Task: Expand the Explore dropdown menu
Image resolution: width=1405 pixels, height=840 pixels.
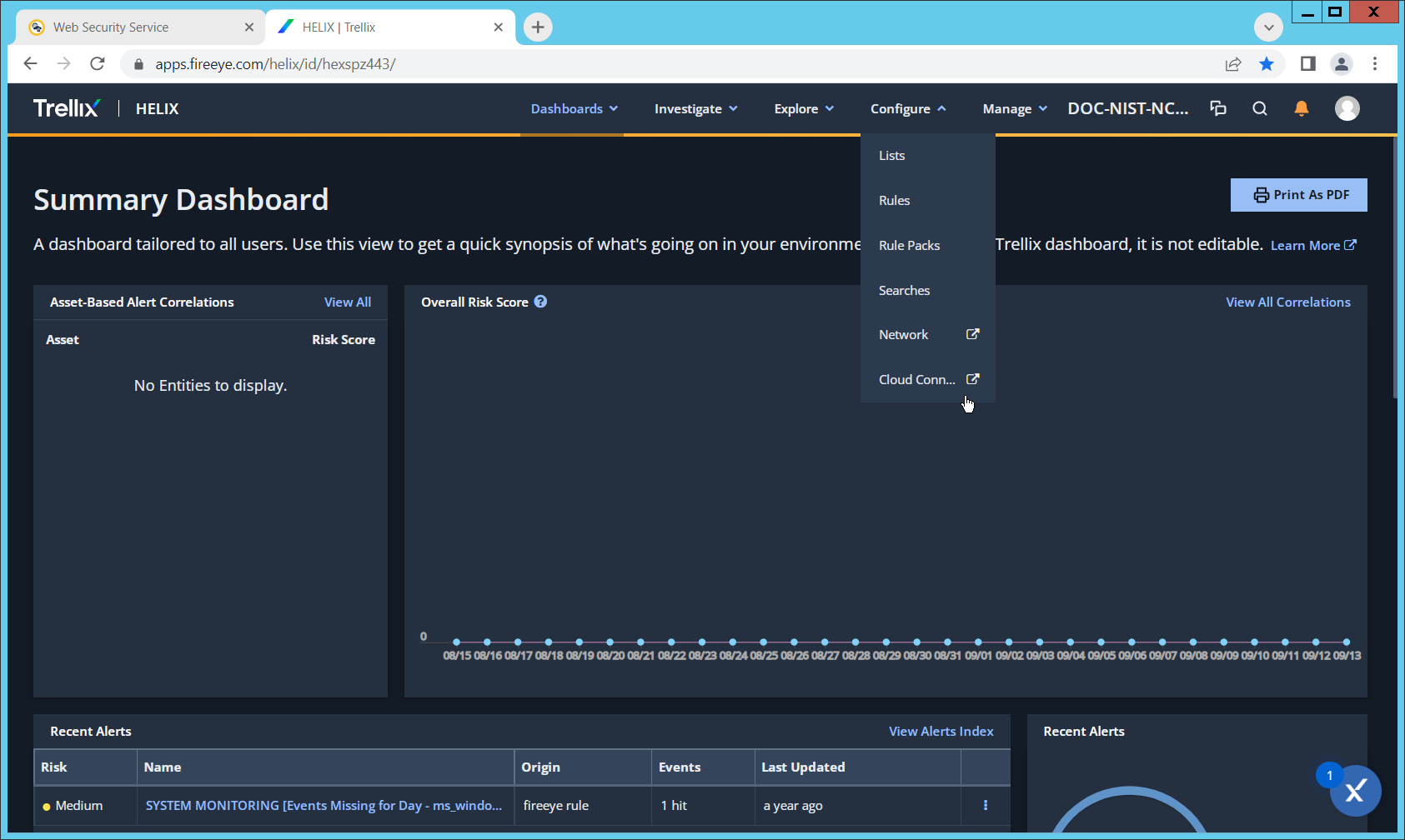Action: point(803,108)
